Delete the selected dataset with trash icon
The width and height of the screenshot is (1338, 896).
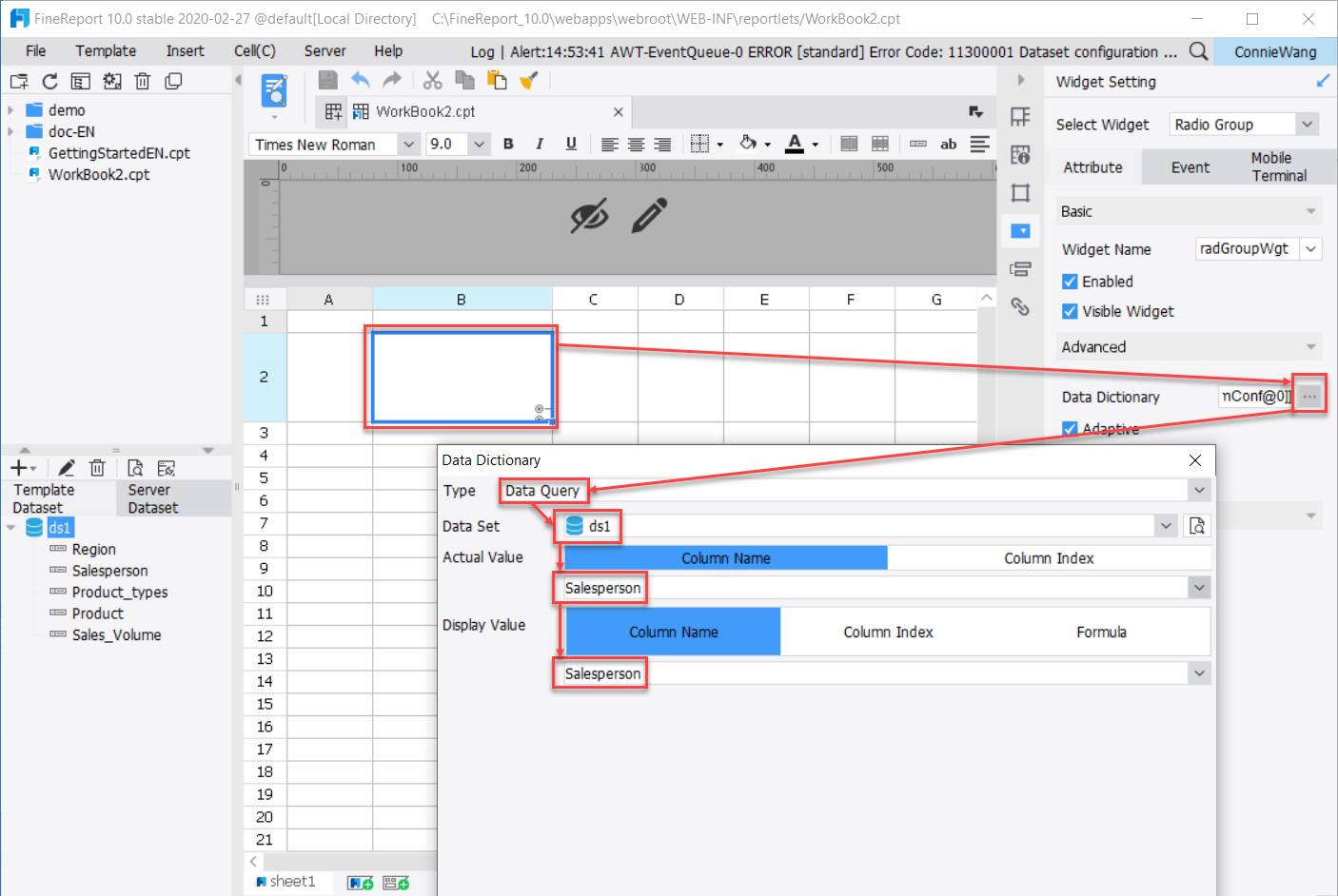(x=97, y=467)
